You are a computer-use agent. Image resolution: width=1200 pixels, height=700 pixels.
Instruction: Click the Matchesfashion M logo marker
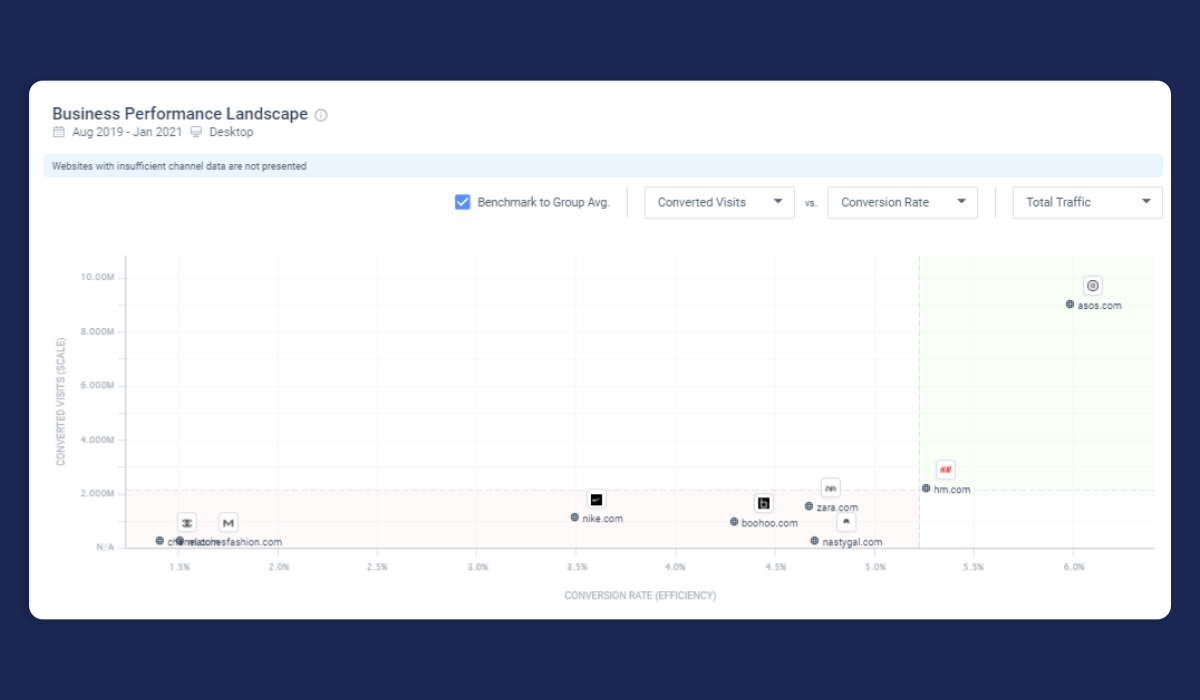228,522
